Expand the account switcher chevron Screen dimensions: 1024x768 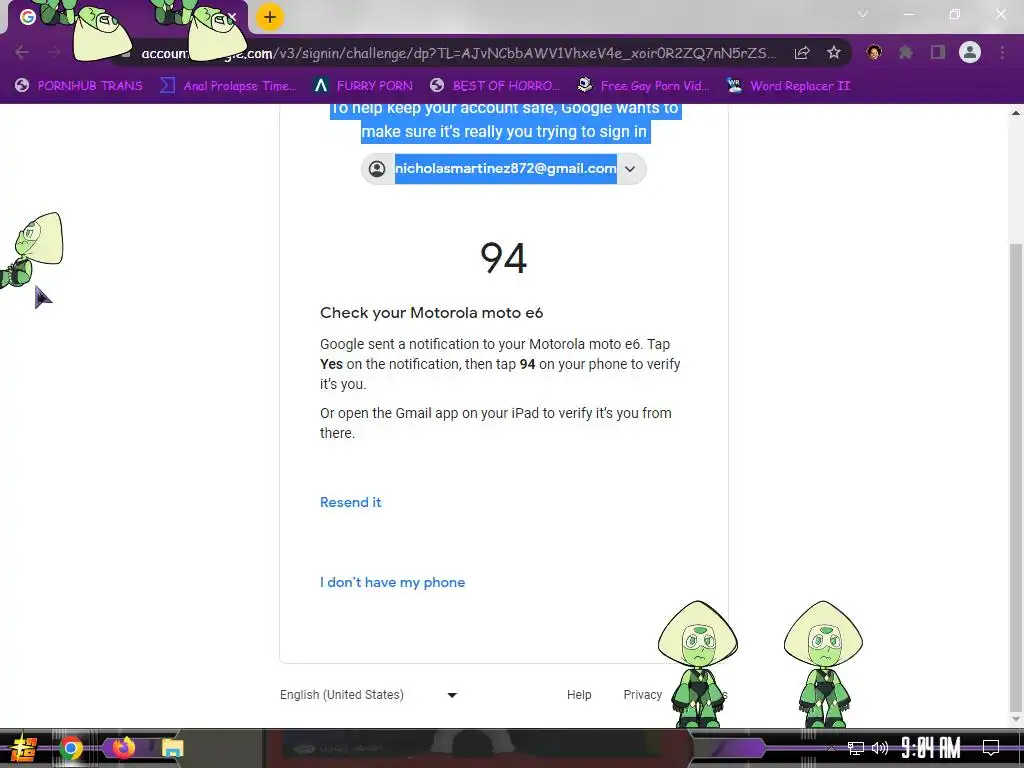[630, 169]
